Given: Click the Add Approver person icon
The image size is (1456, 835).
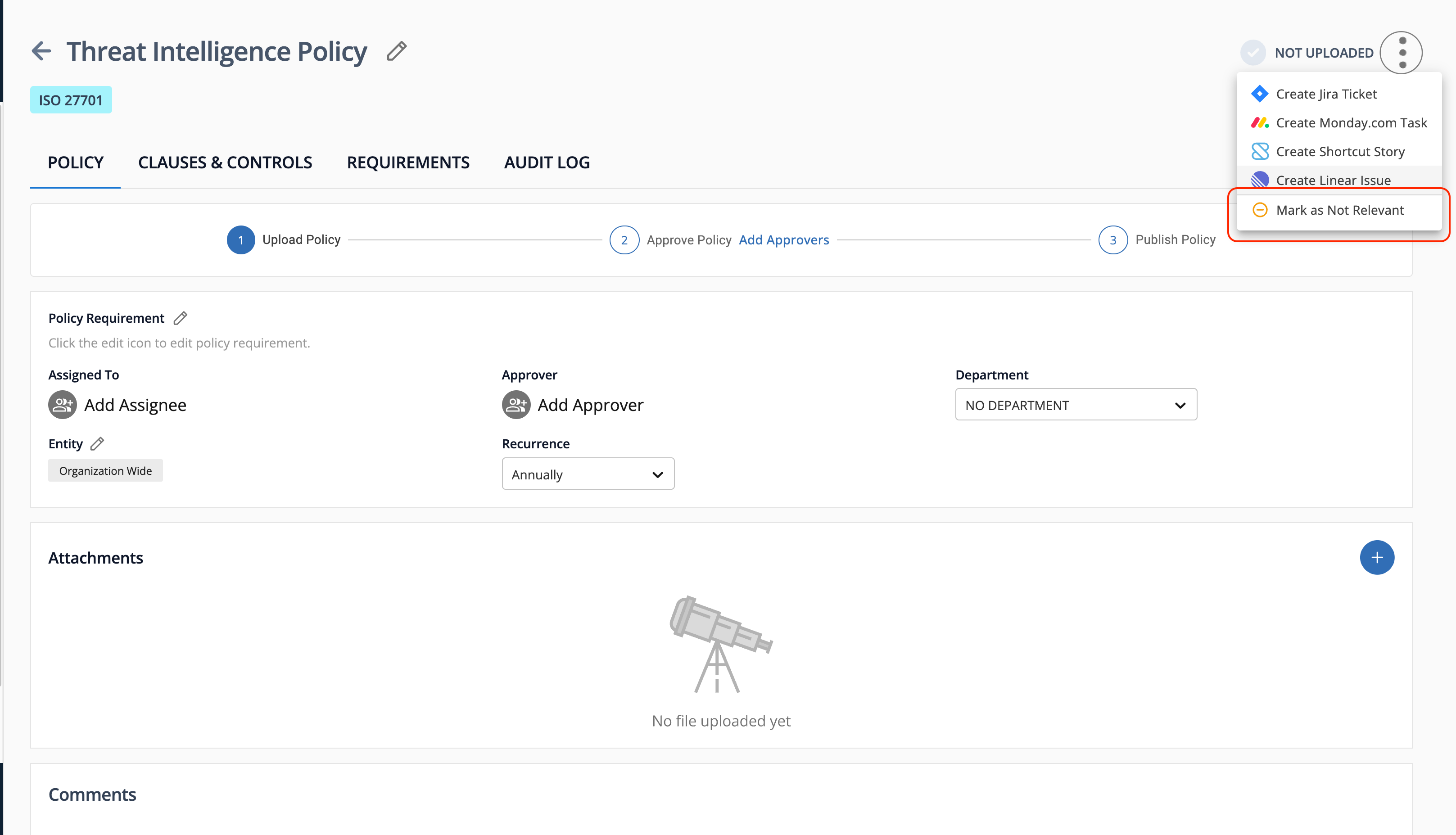Looking at the screenshot, I should 516,405.
